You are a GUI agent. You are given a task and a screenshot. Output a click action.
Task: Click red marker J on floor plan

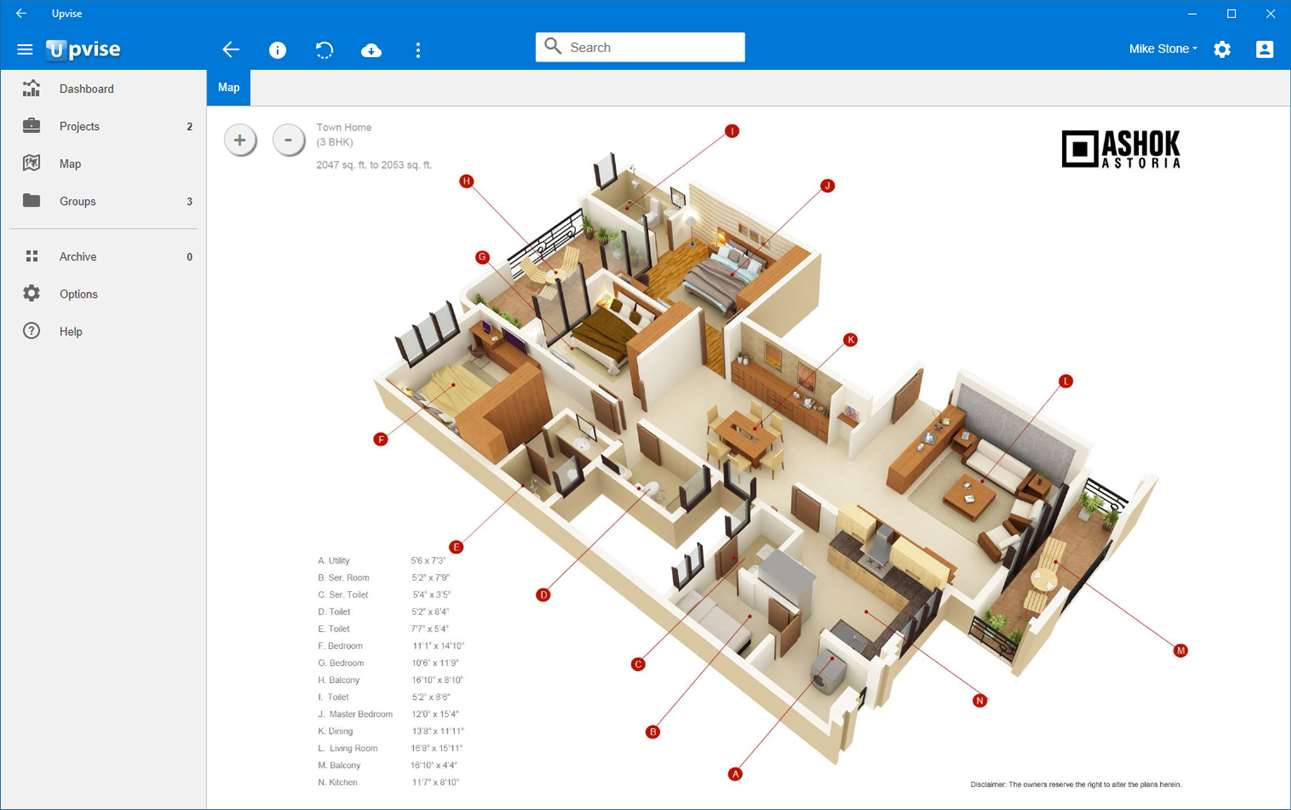(827, 186)
